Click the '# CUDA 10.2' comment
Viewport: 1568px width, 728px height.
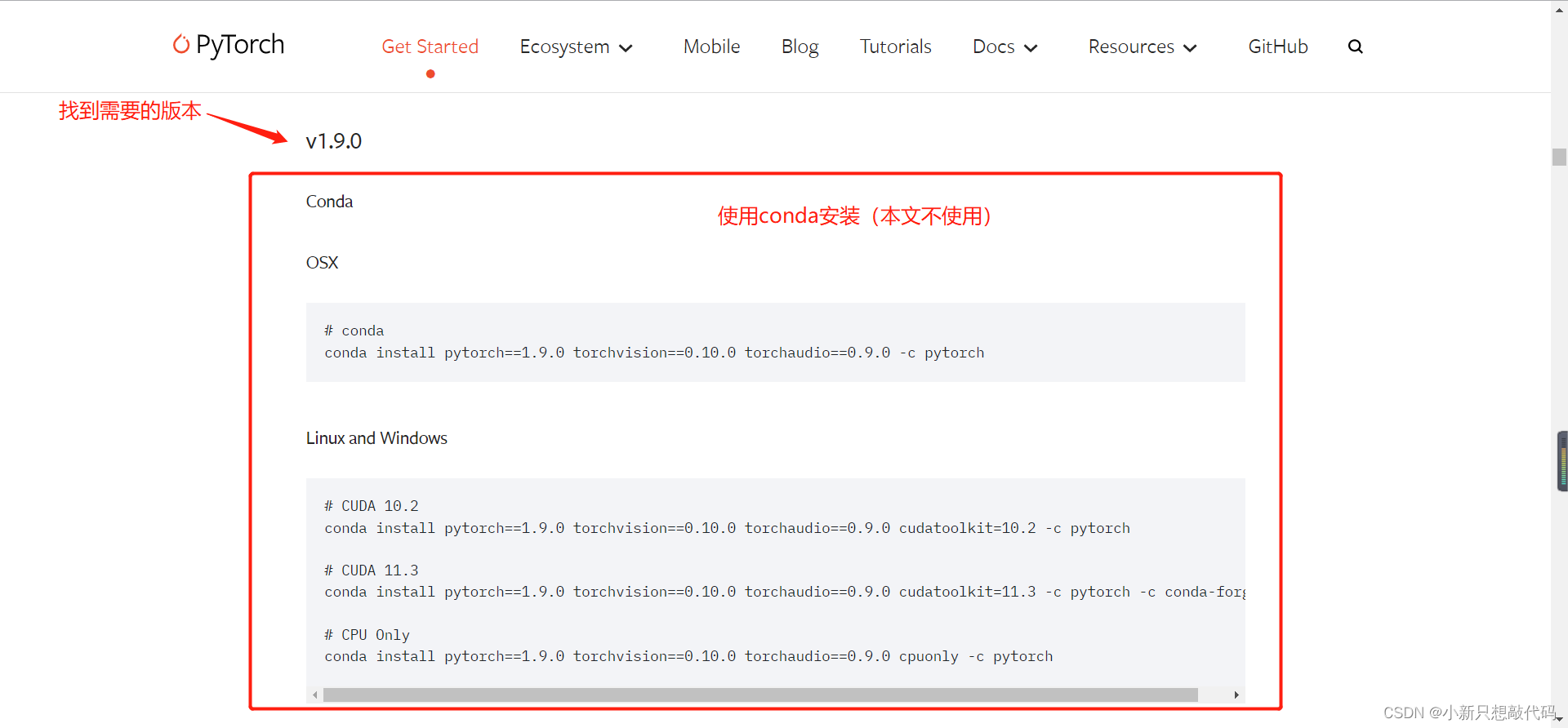pyautogui.click(x=371, y=506)
